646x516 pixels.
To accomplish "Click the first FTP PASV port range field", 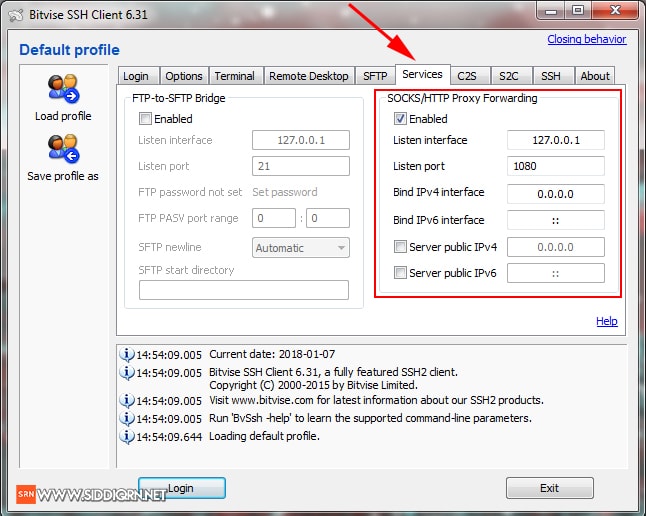I will (x=274, y=218).
